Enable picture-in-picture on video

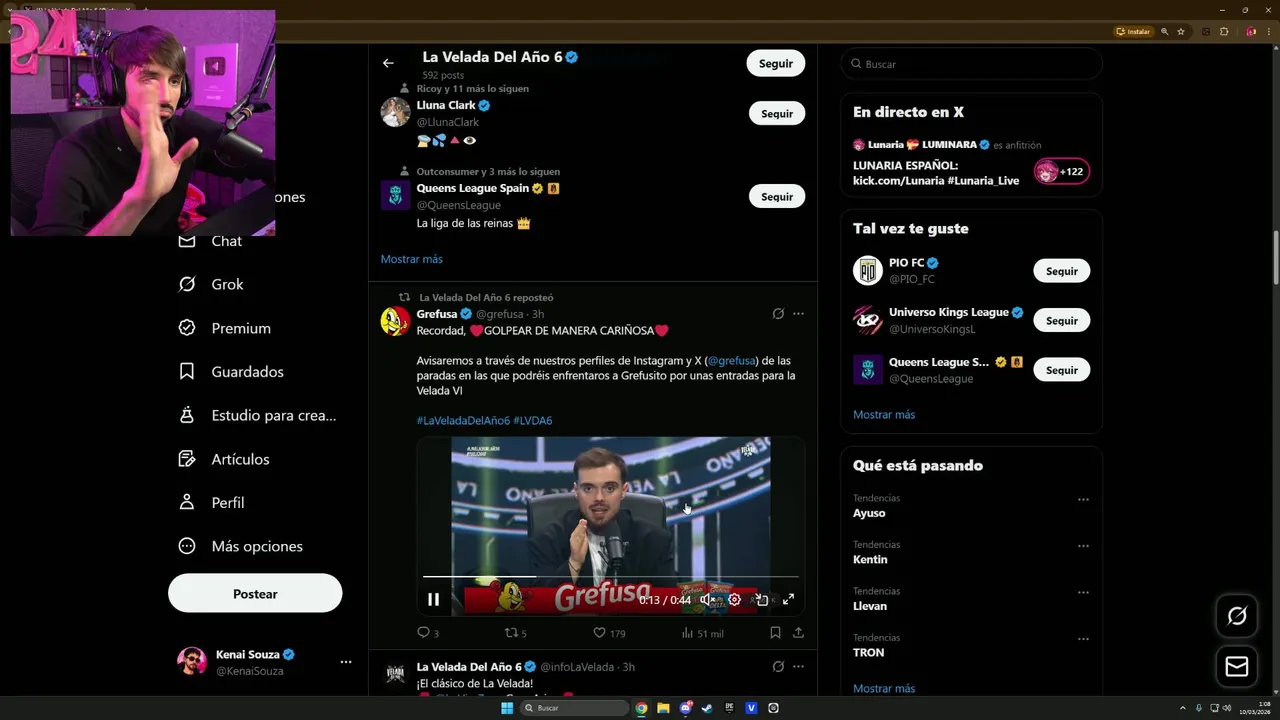[761, 600]
